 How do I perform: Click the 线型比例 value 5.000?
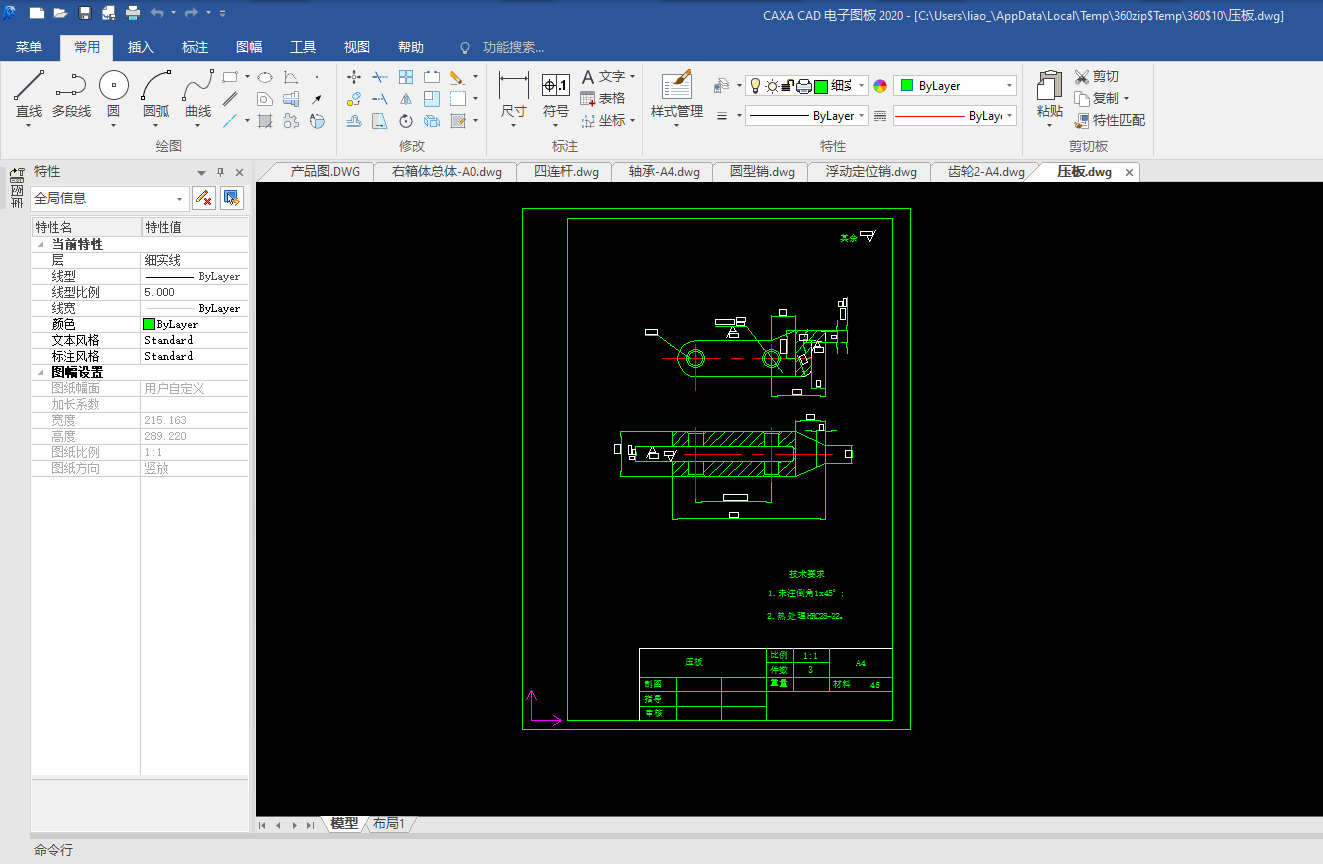(x=194, y=292)
